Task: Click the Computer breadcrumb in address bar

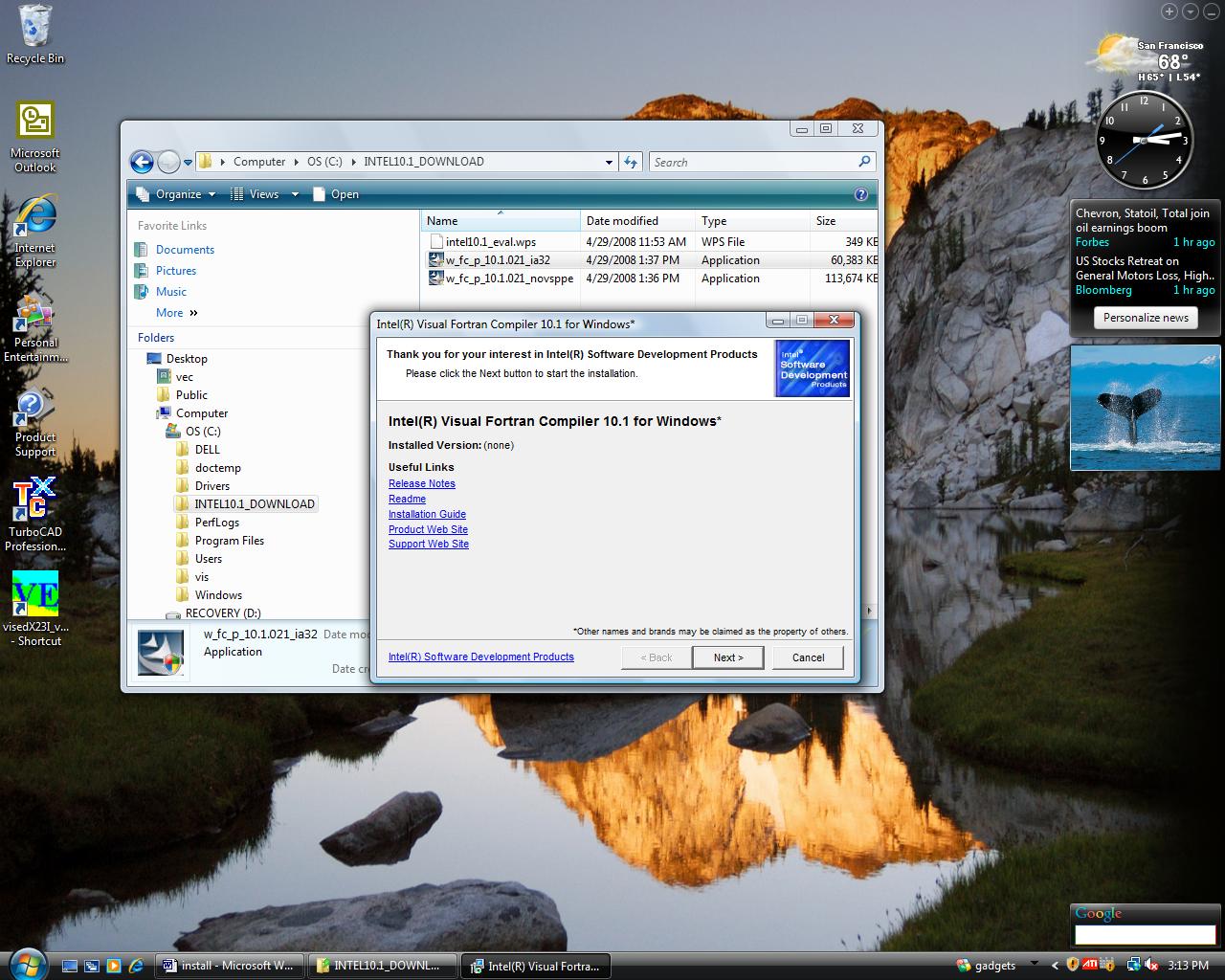Action: (259, 162)
